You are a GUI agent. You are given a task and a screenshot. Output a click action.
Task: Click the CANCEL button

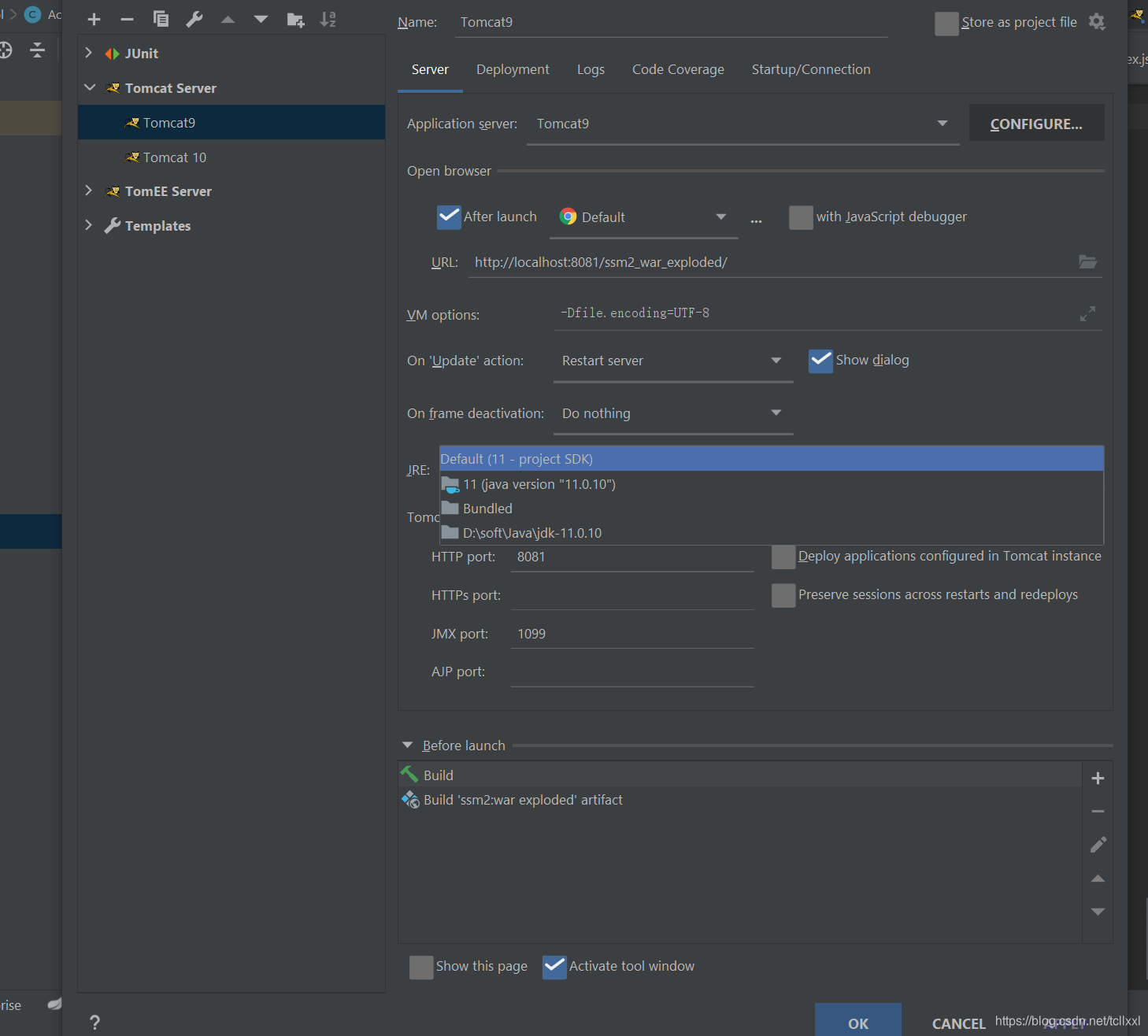958,1023
